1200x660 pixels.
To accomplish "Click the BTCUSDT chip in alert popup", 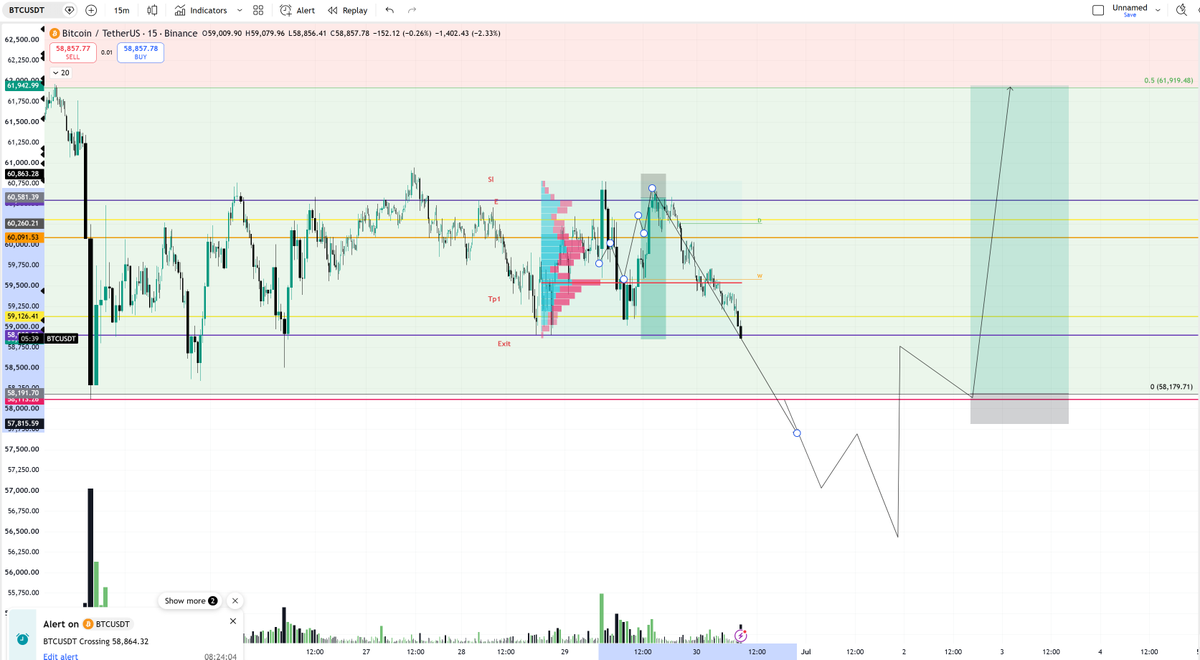I will (106, 624).
